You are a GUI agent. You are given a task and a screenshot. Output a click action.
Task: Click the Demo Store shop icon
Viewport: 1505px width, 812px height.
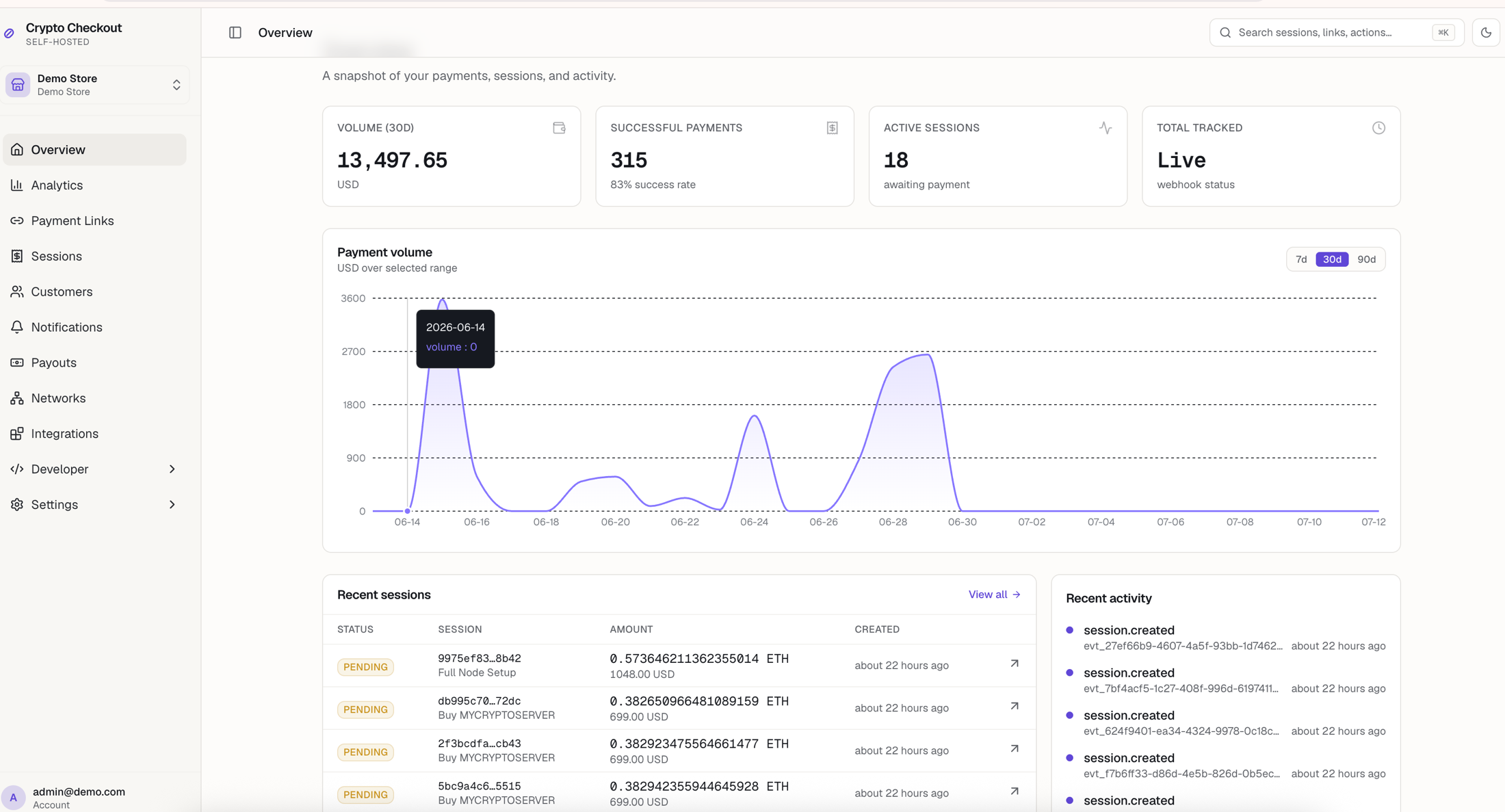pos(18,85)
